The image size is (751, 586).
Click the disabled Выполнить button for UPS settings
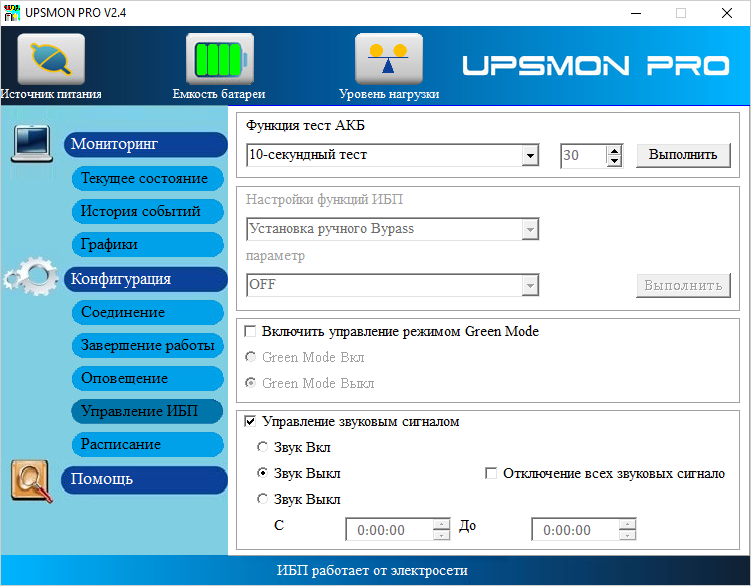(x=683, y=286)
